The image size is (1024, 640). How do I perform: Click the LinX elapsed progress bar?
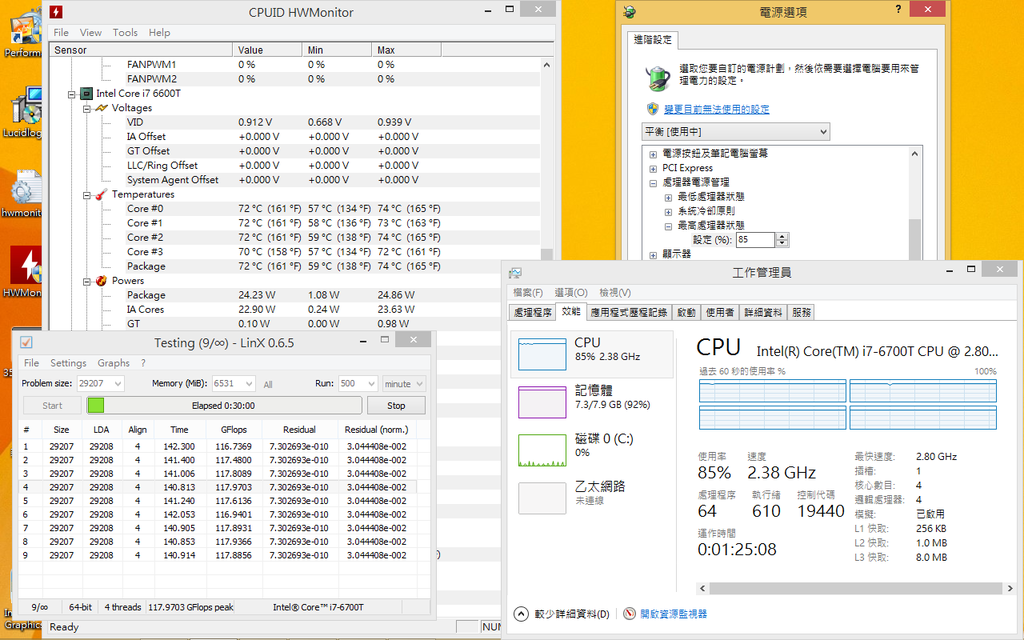(x=224, y=406)
